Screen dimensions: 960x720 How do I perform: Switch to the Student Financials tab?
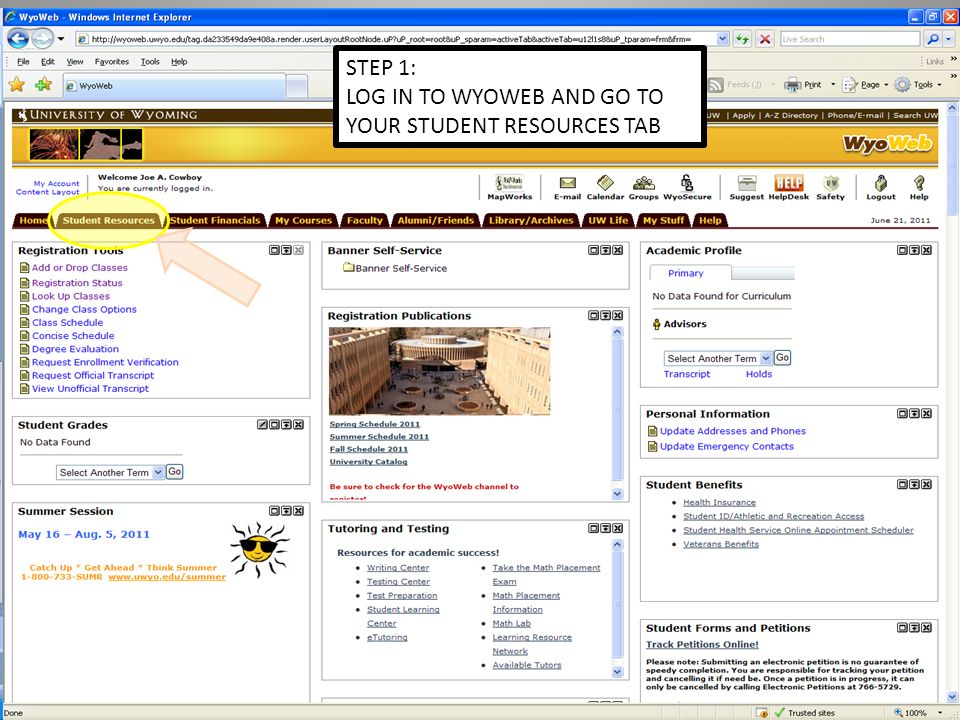[x=215, y=220]
